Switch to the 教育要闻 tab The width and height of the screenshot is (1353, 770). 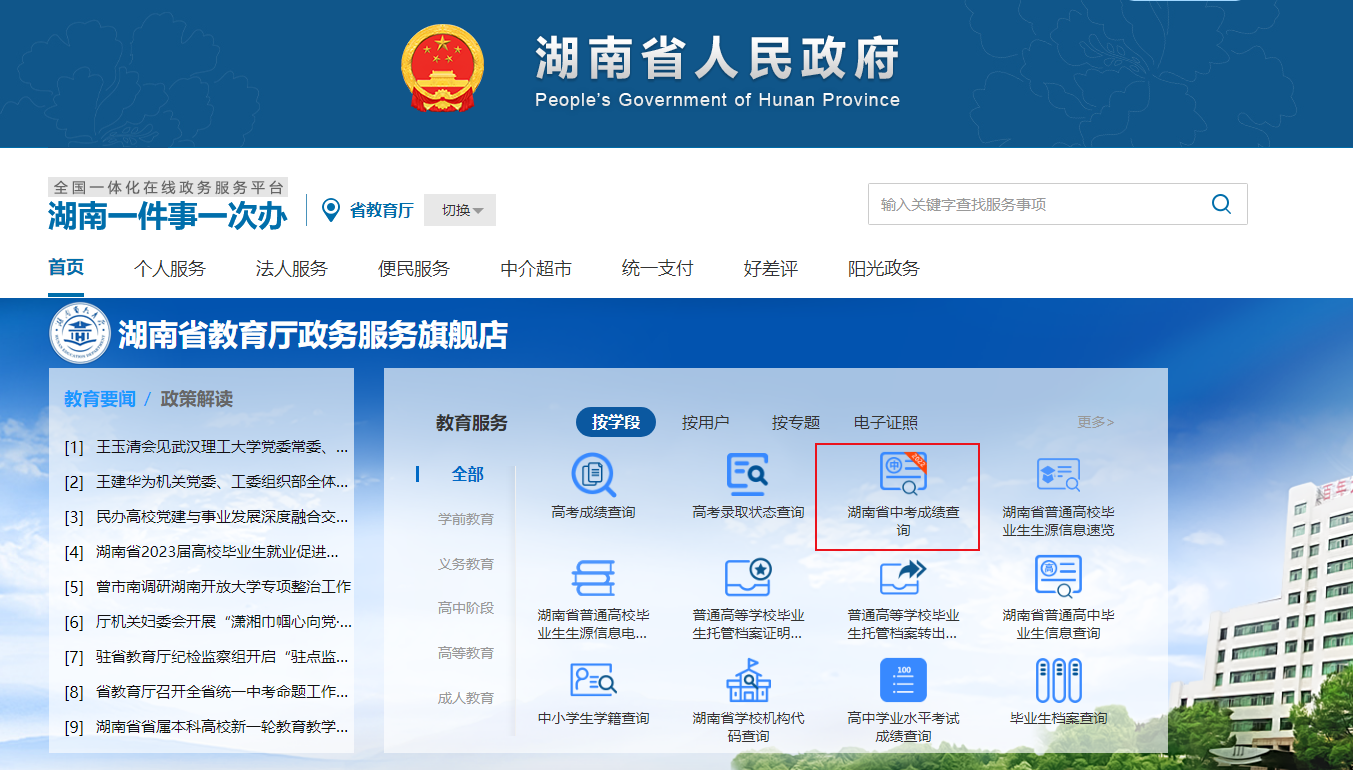pyautogui.click(x=100, y=399)
